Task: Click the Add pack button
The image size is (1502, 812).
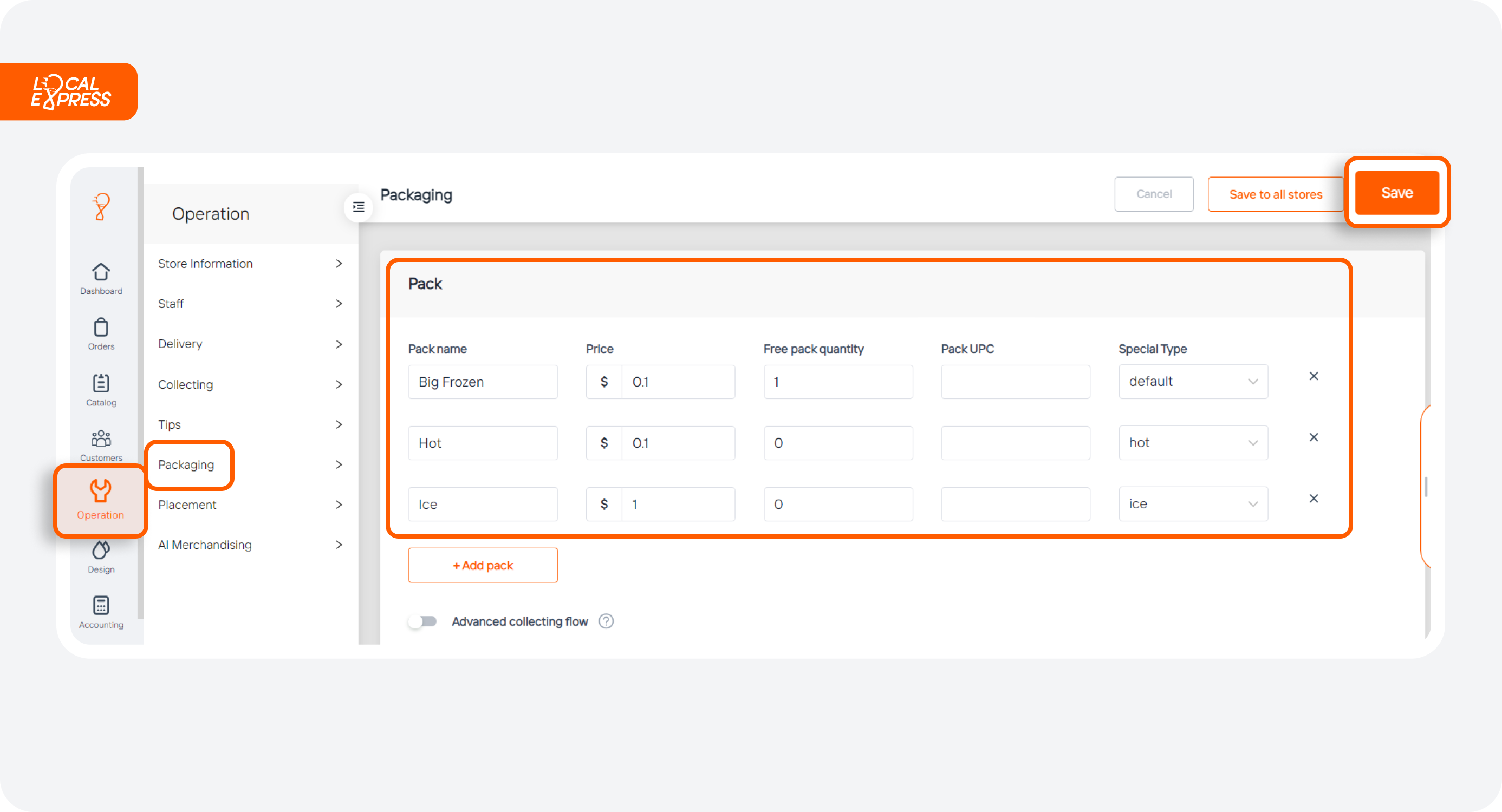Action: point(482,566)
